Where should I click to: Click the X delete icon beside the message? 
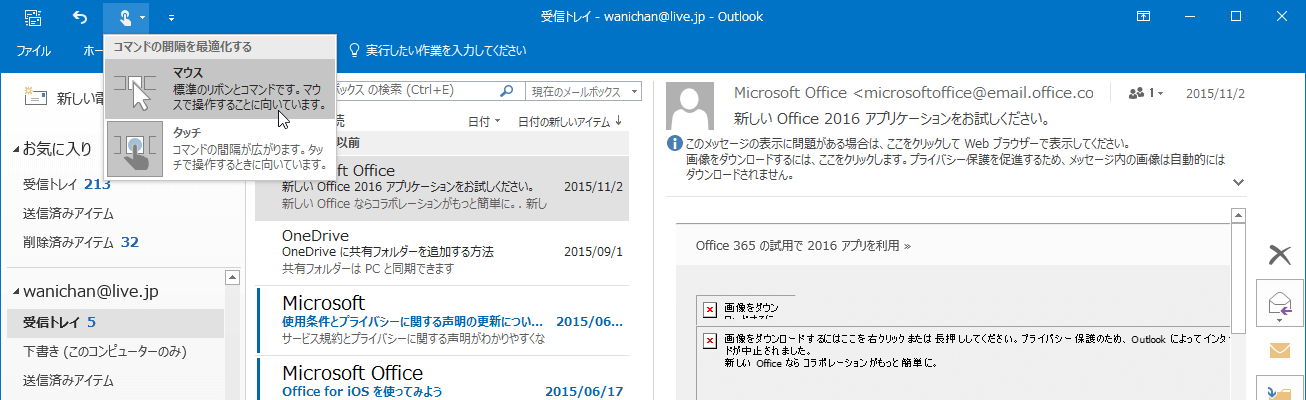1279,254
